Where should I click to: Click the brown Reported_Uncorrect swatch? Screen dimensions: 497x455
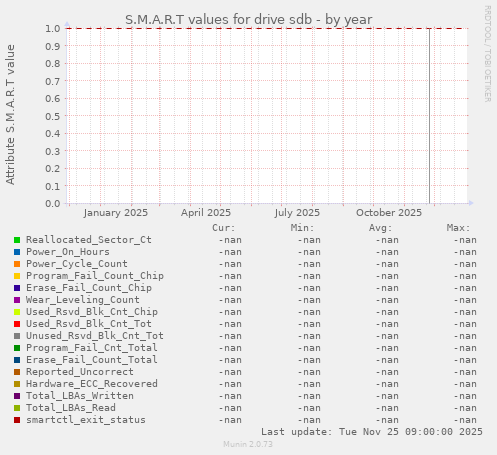coord(17,372)
